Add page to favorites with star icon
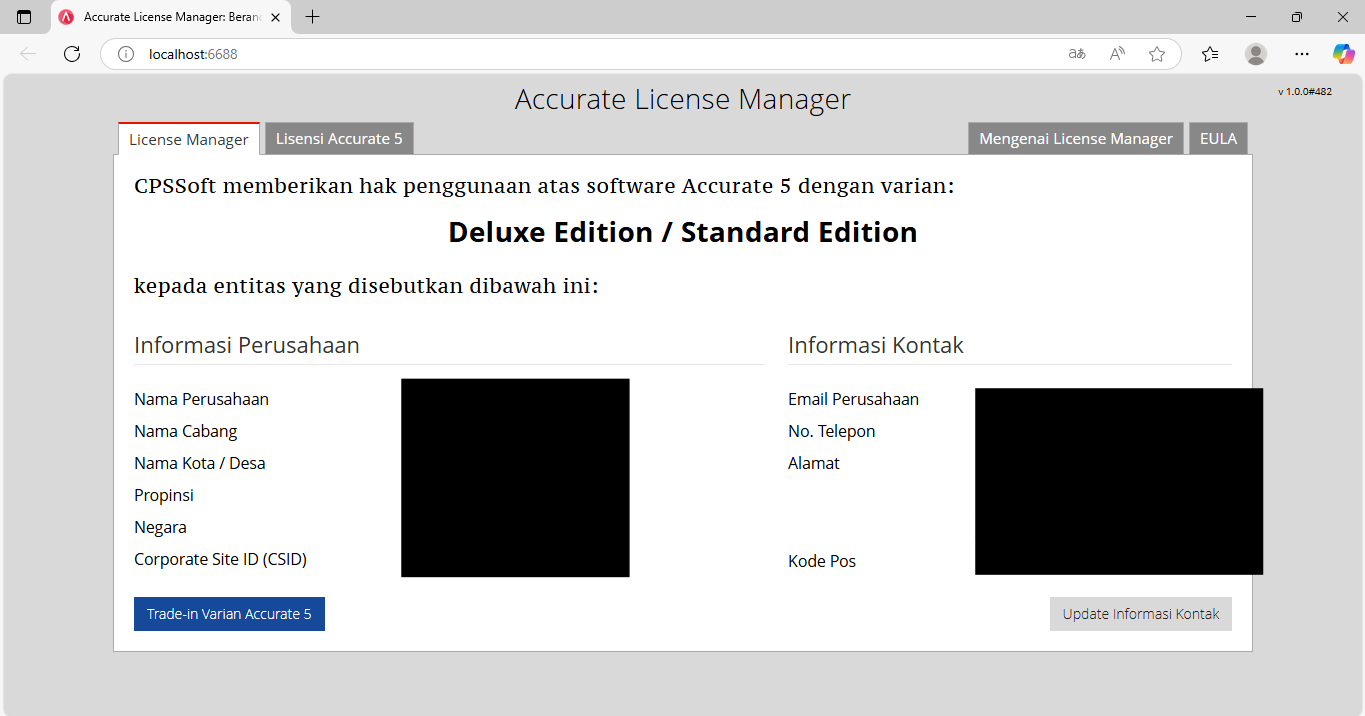This screenshot has width=1365, height=716. tap(1157, 54)
